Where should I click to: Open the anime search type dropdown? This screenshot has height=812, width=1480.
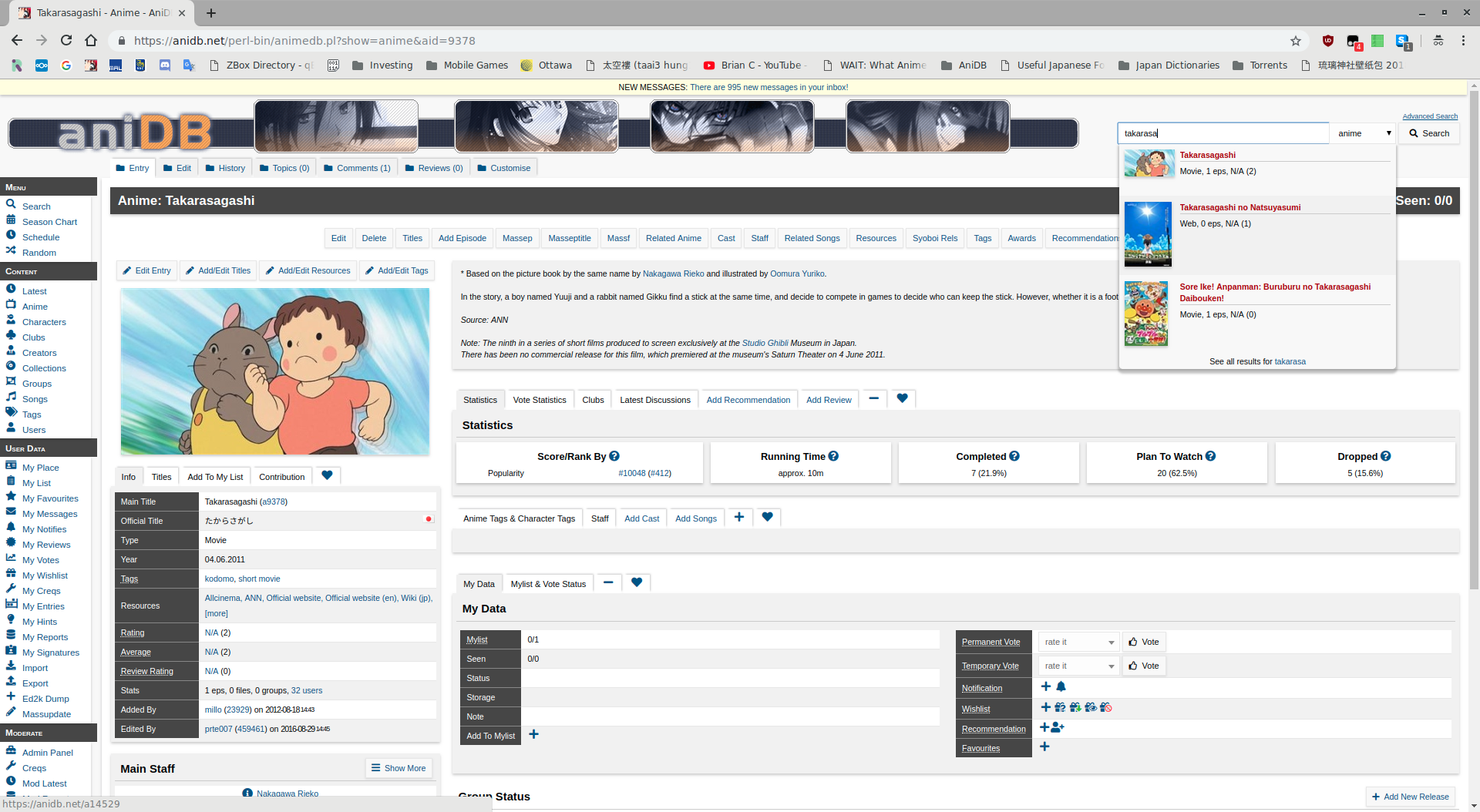(x=1364, y=133)
